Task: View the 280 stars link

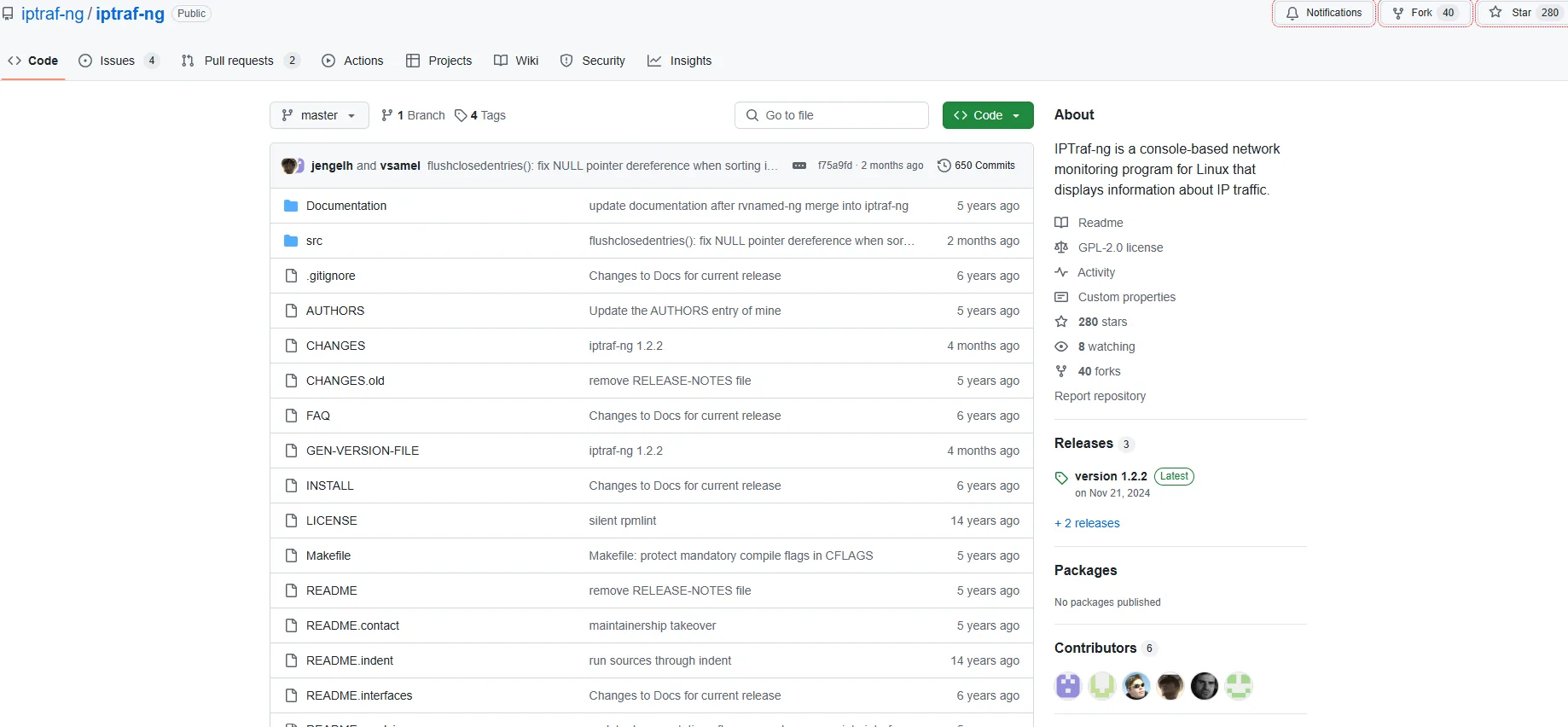Action: click(1102, 322)
